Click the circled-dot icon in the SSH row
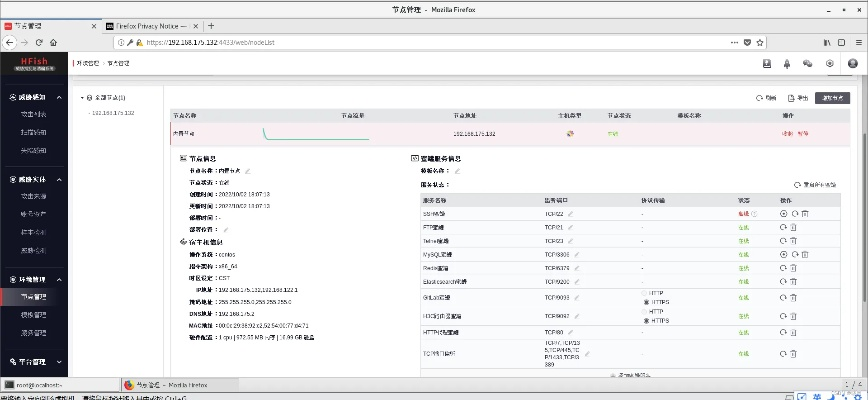The height and width of the screenshot is (400, 868). coord(783,214)
